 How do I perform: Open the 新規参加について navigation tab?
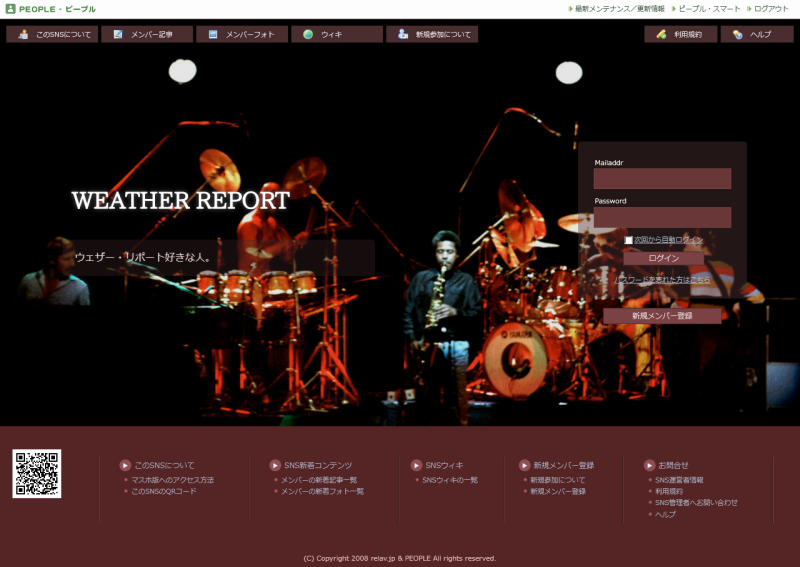(x=432, y=34)
